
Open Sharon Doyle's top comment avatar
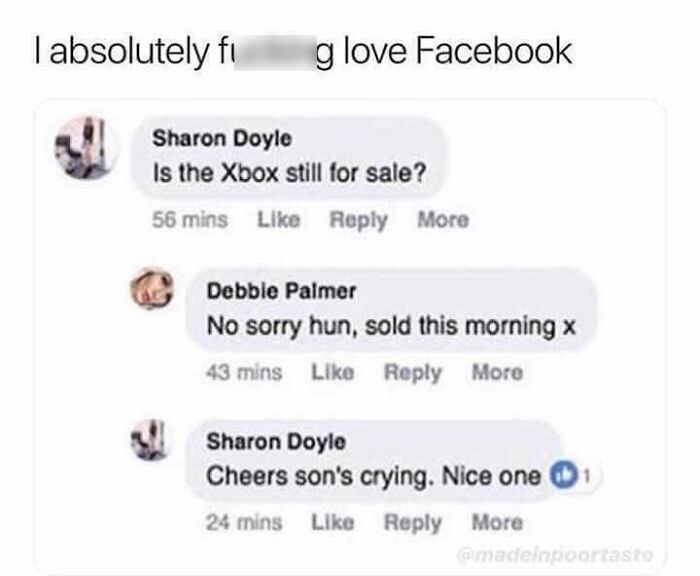point(87,148)
